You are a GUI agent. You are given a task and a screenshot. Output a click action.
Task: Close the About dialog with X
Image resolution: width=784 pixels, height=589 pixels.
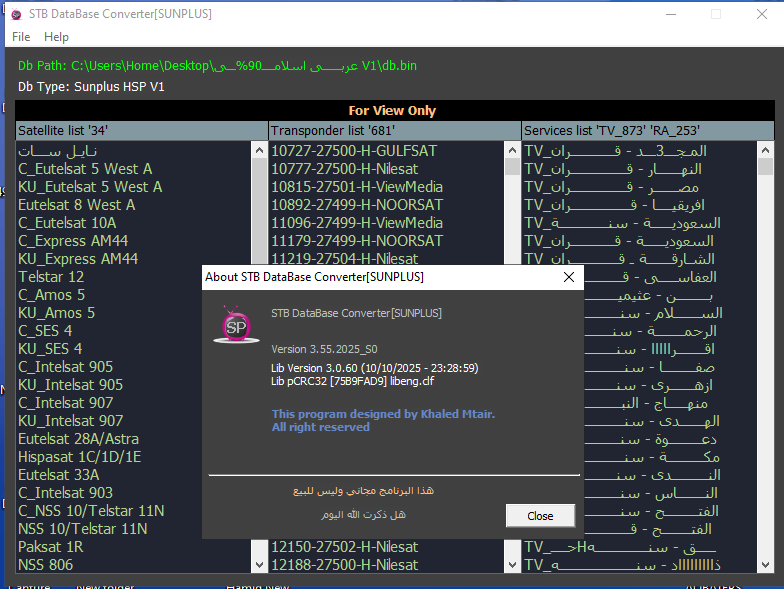coord(568,277)
